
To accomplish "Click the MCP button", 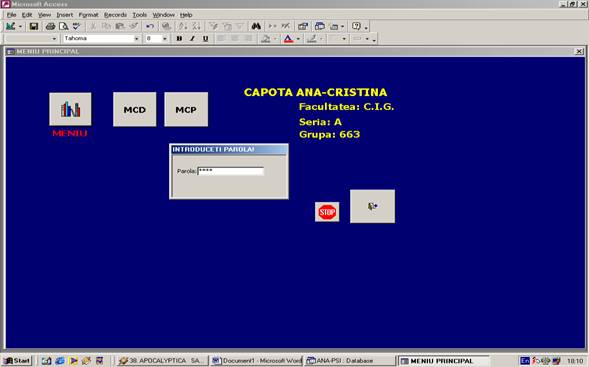I will [186, 110].
